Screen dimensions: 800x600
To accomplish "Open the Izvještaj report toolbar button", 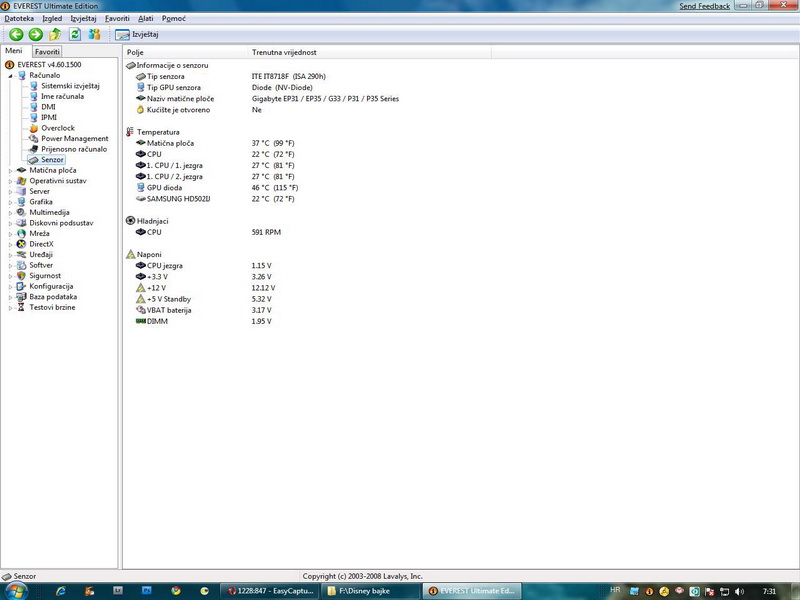I will click(137, 34).
